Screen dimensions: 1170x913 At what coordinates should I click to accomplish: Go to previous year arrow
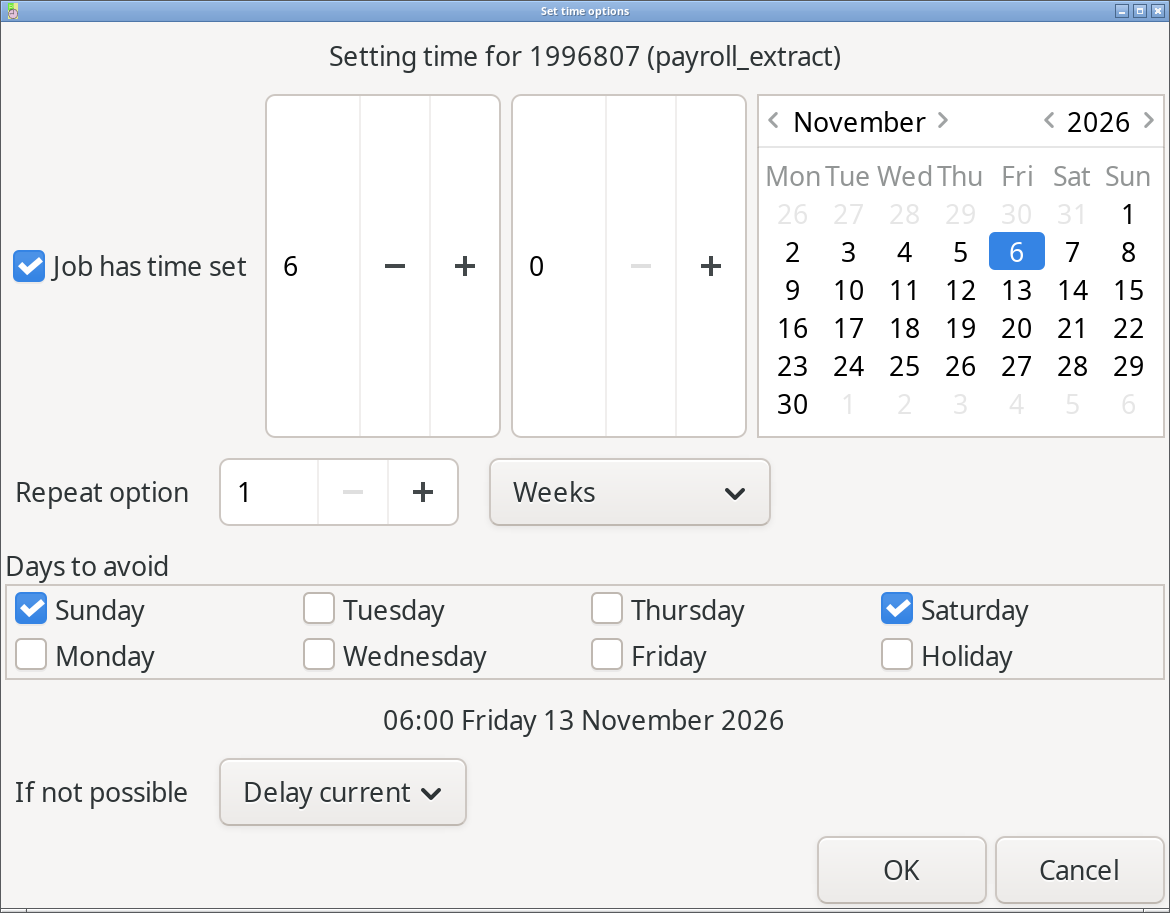click(x=1048, y=120)
